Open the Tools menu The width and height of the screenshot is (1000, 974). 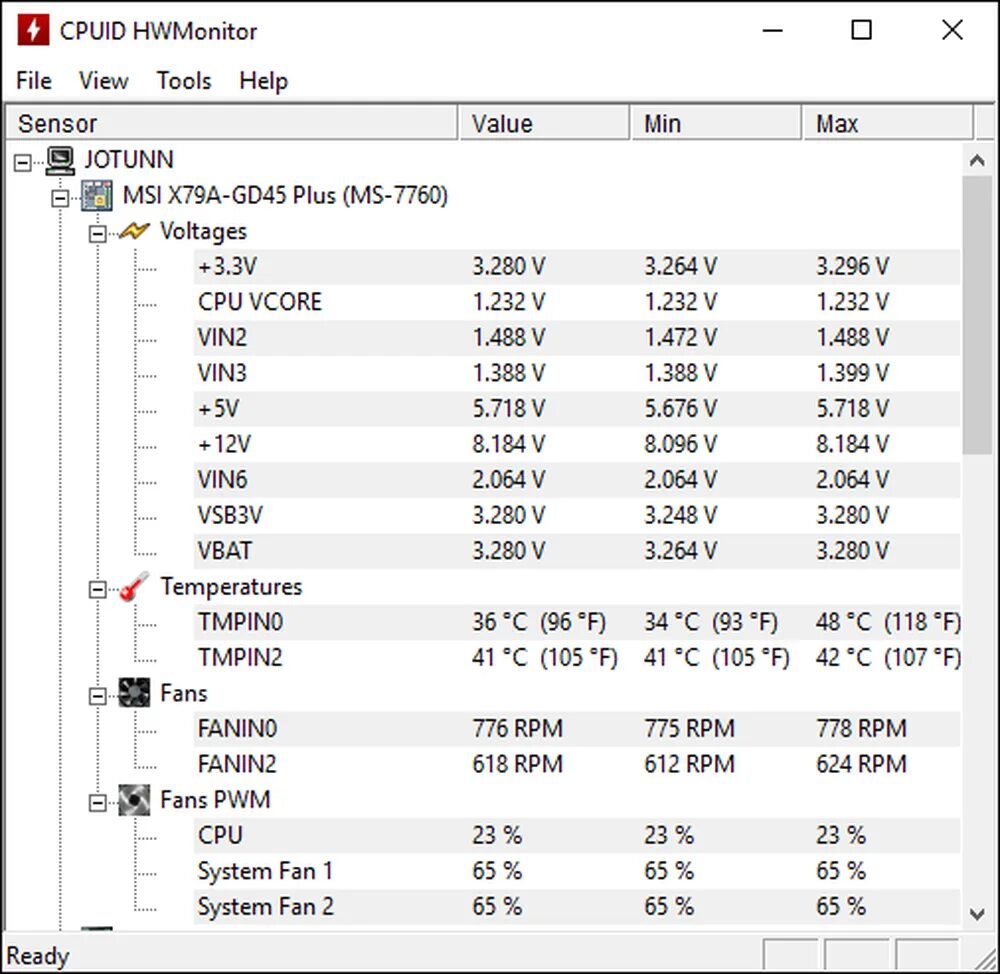[x=184, y=81]
